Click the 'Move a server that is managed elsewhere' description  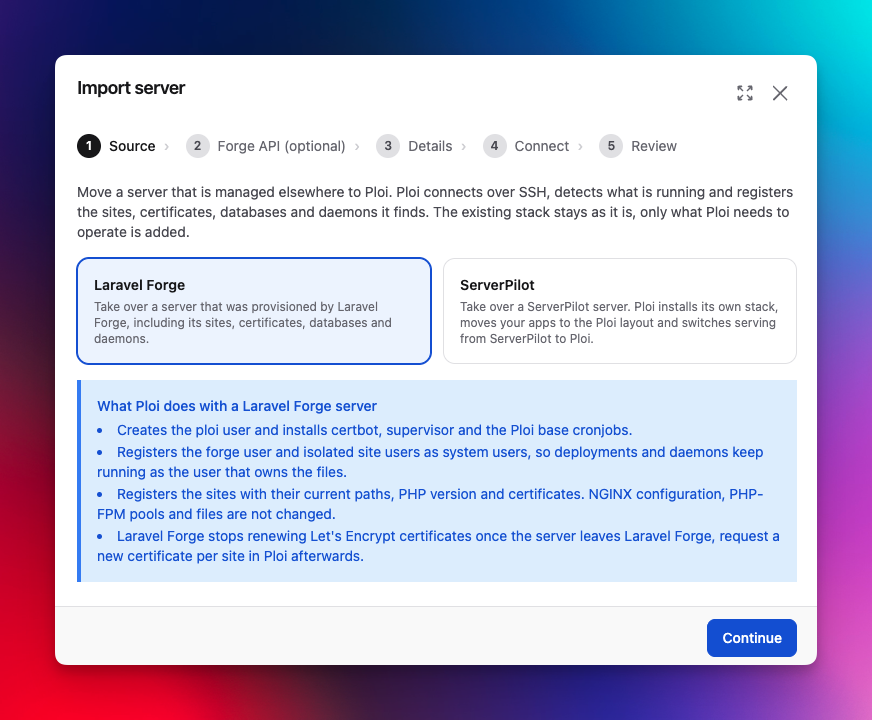pyautogui.click(x=435, y=212)
